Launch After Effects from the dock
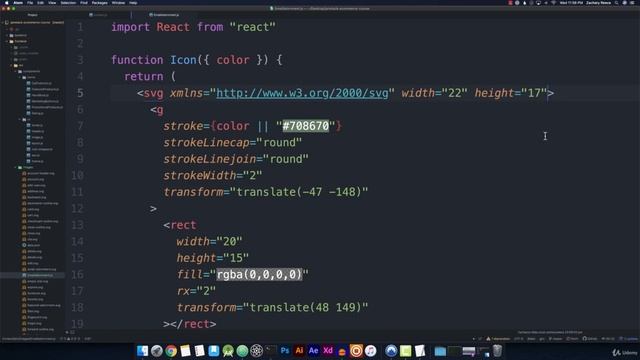 (x=313, y=351)
